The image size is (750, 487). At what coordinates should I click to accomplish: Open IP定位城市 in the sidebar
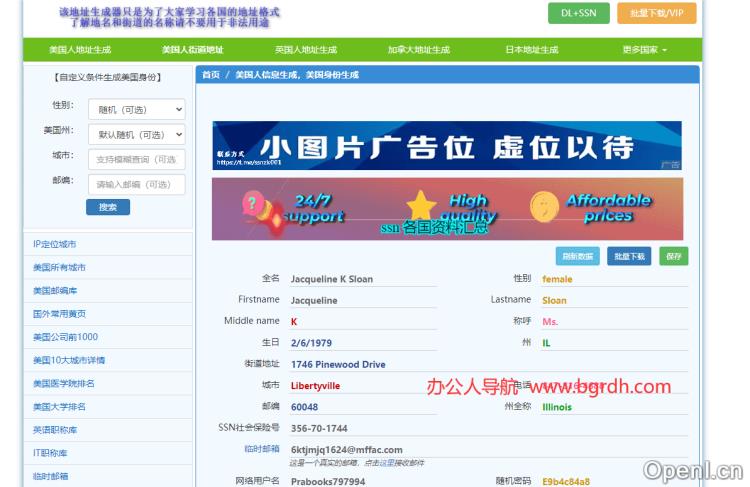click(55, 244)
